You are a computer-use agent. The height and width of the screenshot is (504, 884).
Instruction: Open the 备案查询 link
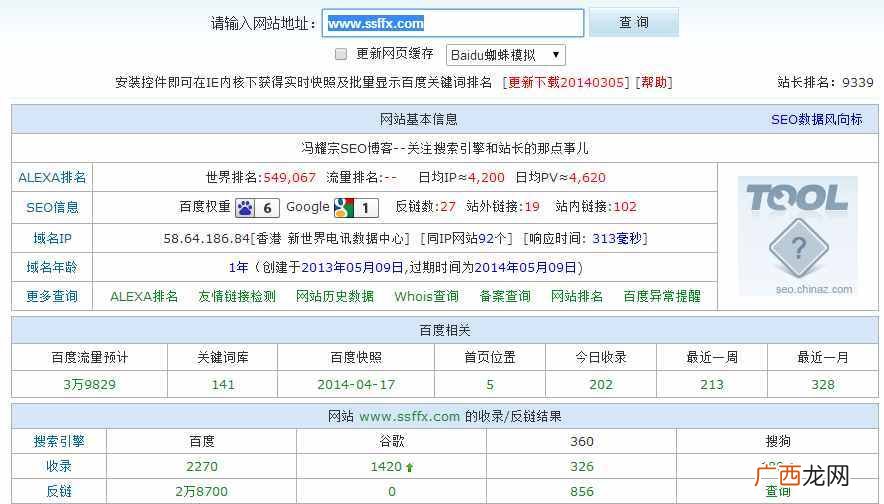tap(505, 296)
